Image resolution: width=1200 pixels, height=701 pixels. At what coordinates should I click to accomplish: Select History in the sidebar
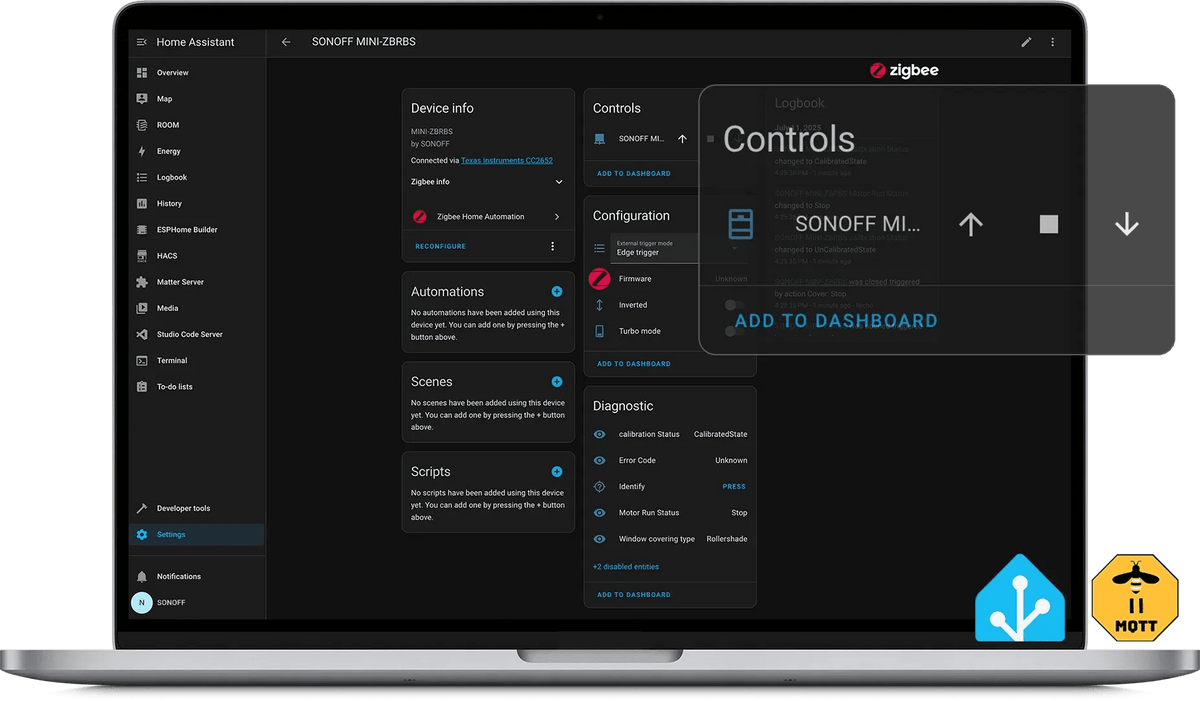pos(196,203)
